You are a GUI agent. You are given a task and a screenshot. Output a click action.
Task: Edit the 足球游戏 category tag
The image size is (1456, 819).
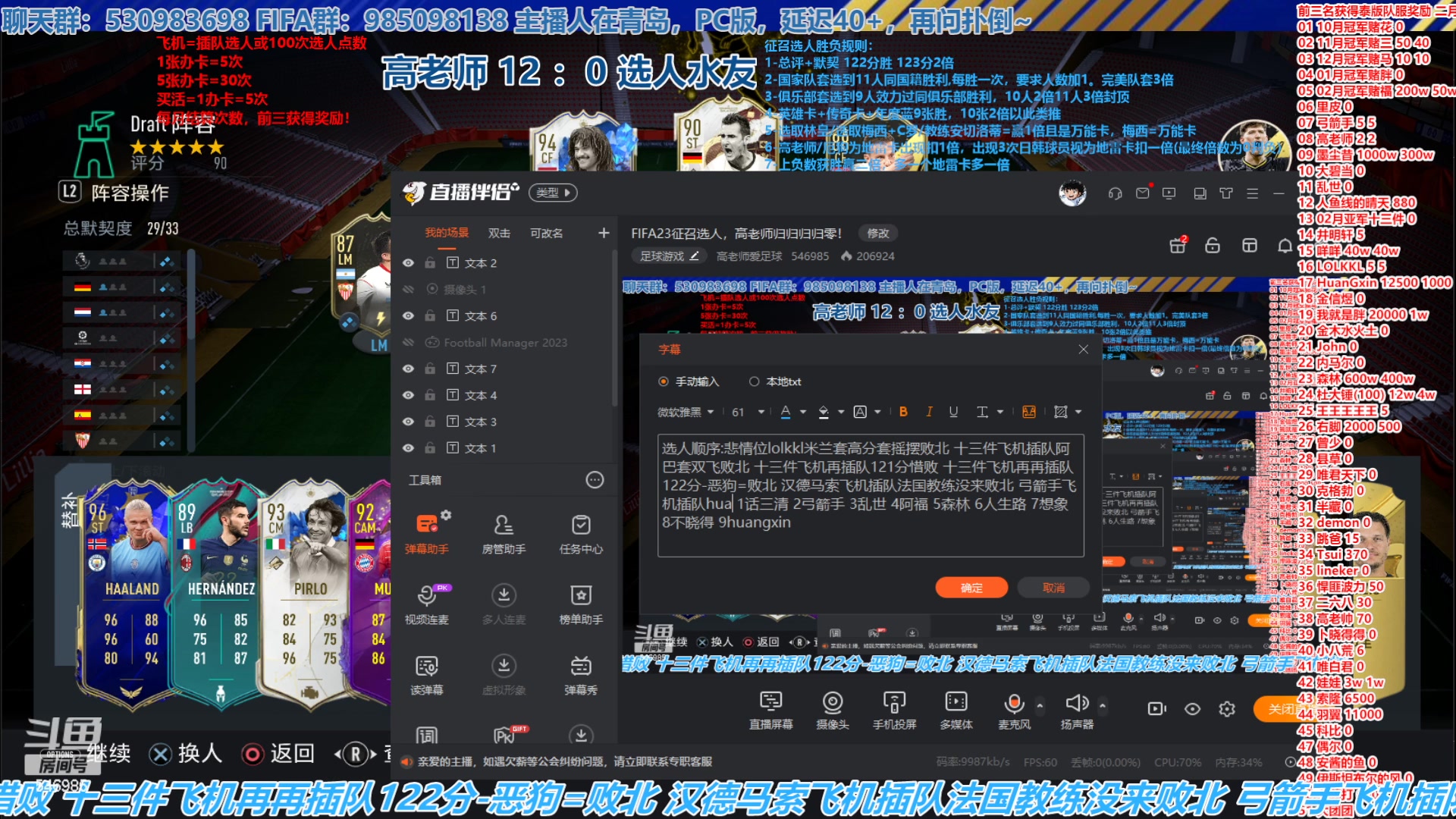click(669, 256)
